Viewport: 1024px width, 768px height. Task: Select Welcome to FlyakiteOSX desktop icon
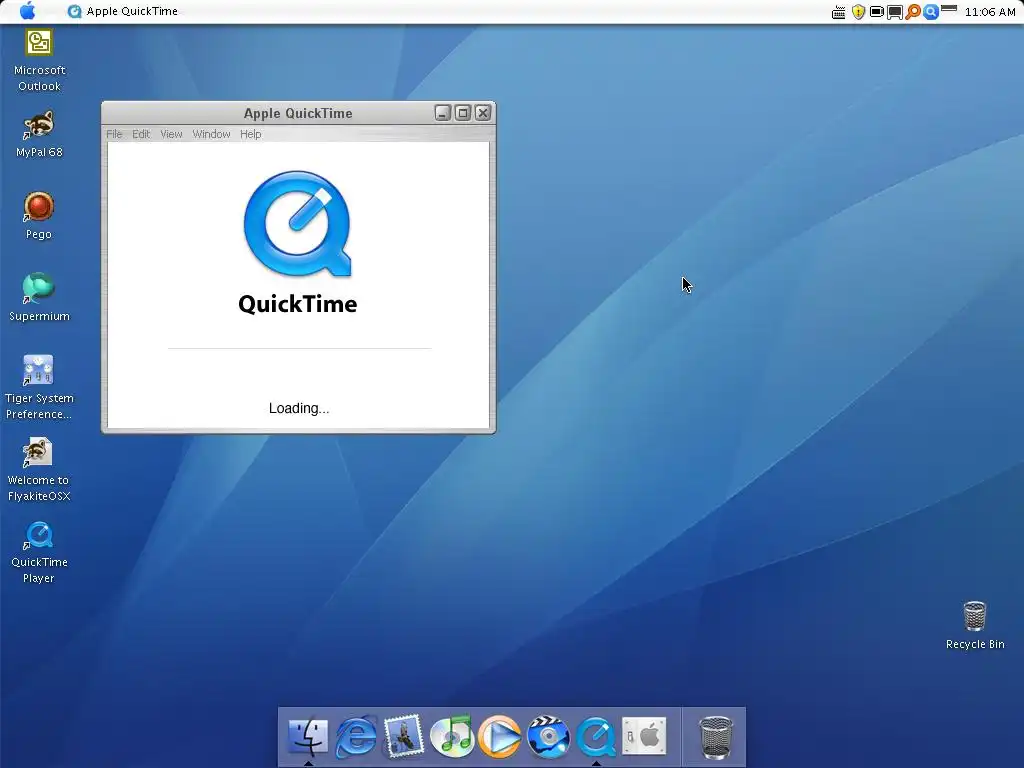39,470
